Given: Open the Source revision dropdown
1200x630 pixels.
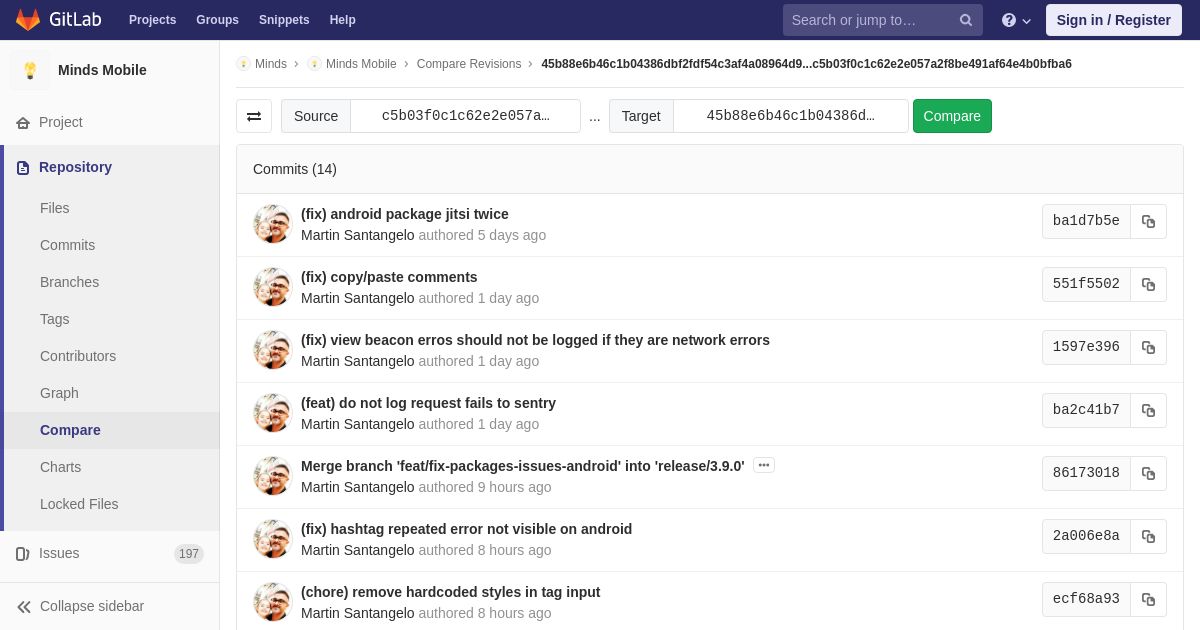Looking at the screenshot, I should pos(465,116).
